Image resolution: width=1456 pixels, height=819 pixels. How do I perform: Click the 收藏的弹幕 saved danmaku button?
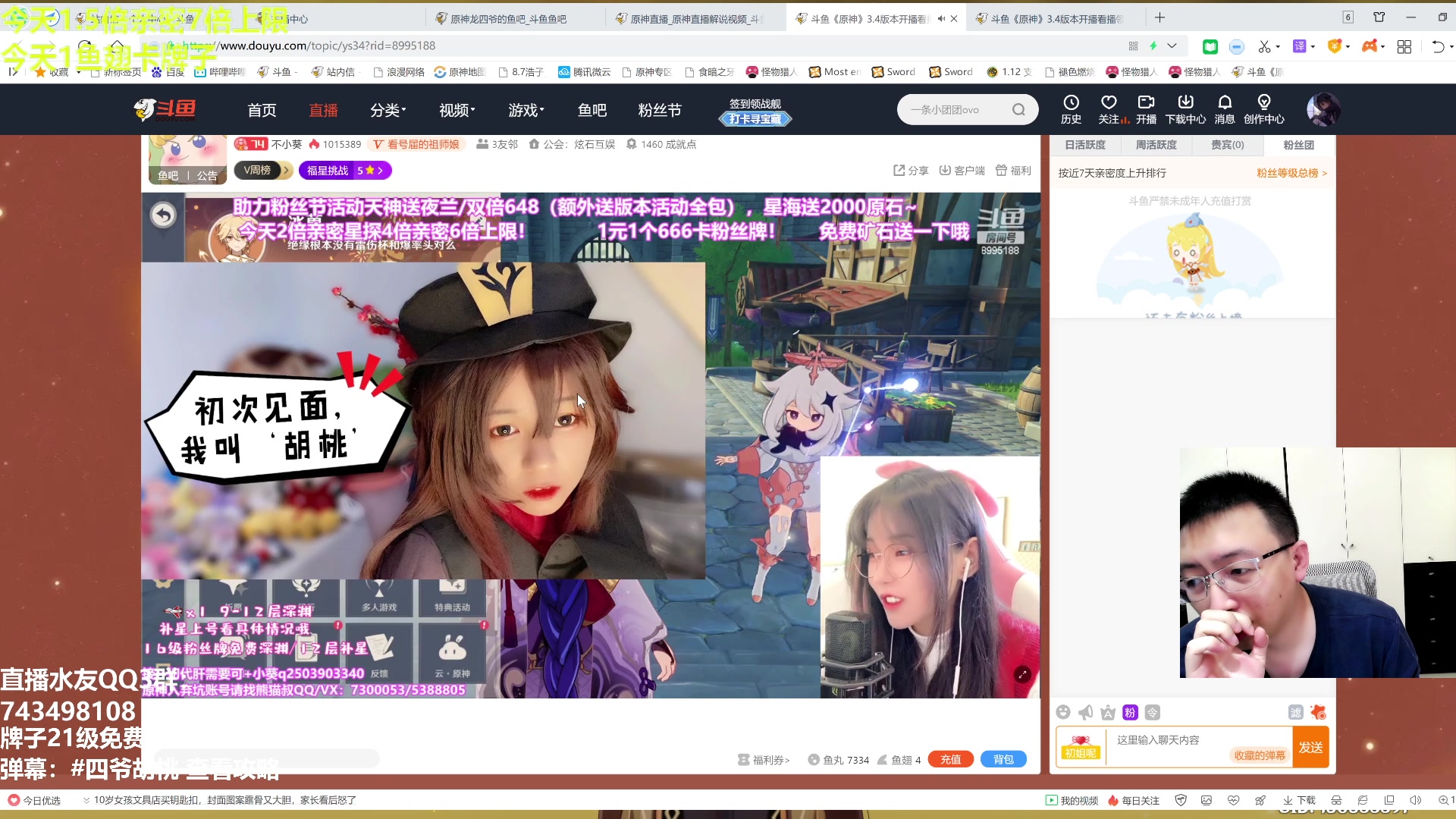(x=1260, y=755)
